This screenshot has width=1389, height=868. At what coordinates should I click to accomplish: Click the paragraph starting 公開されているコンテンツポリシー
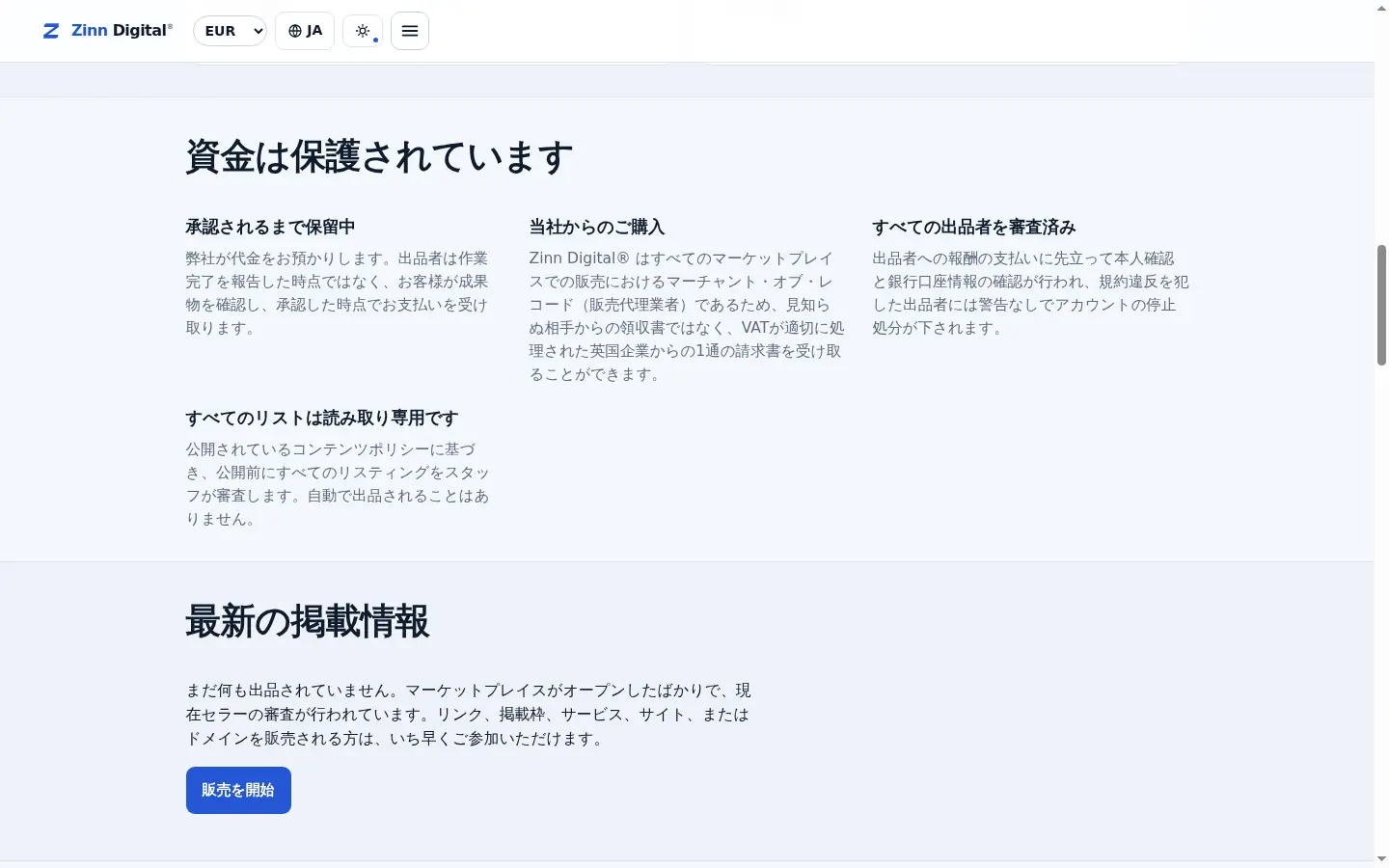point(338,484)
